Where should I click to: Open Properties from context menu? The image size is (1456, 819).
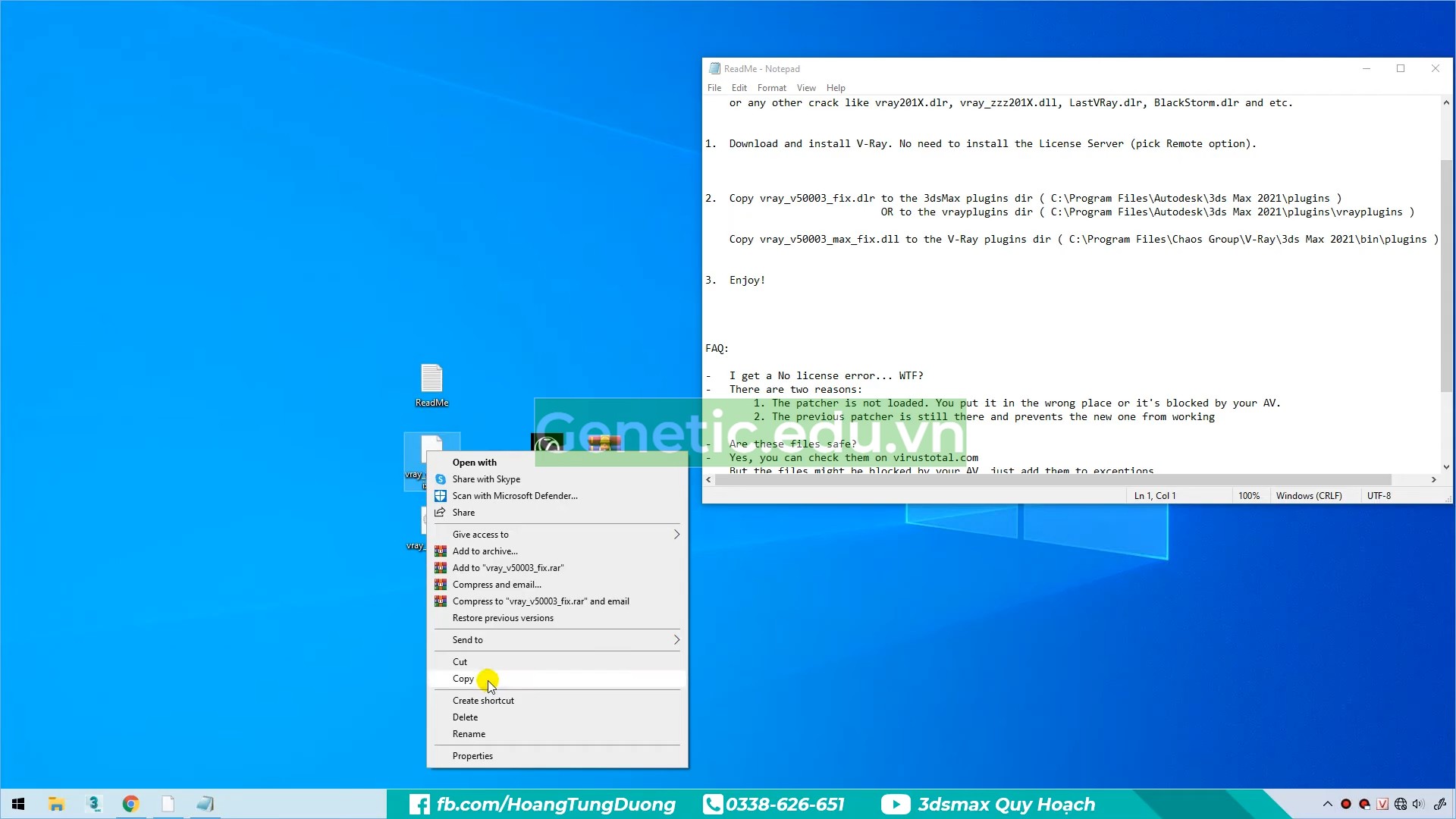coord(472,755)
